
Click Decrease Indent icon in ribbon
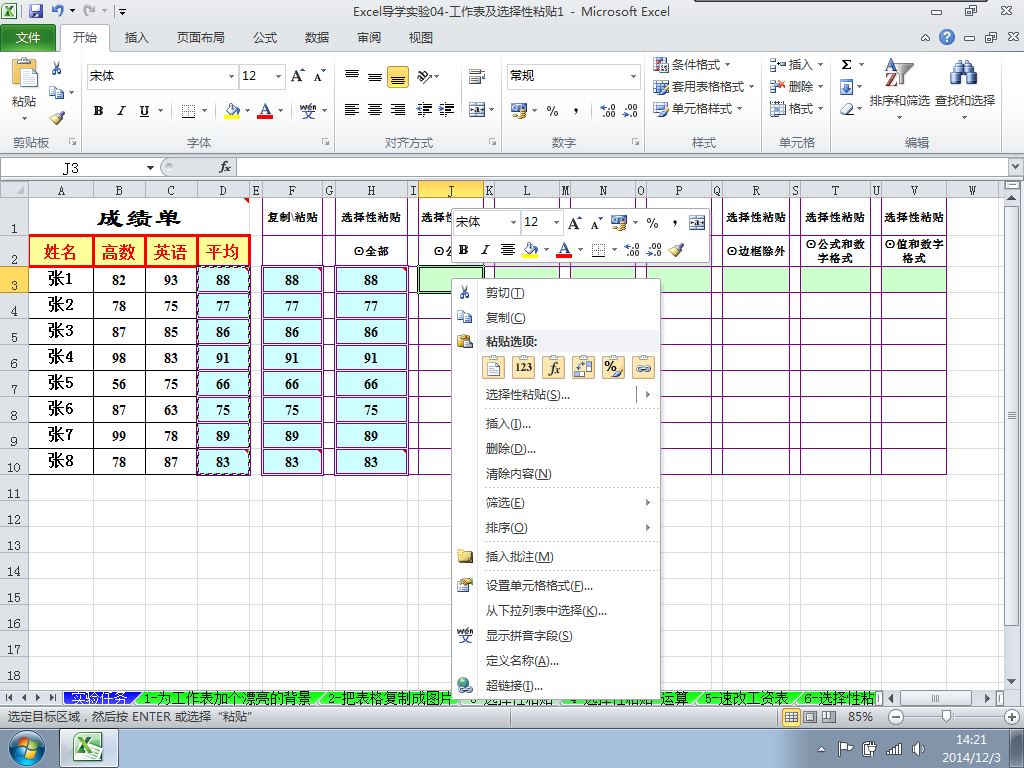coord(424,110)
